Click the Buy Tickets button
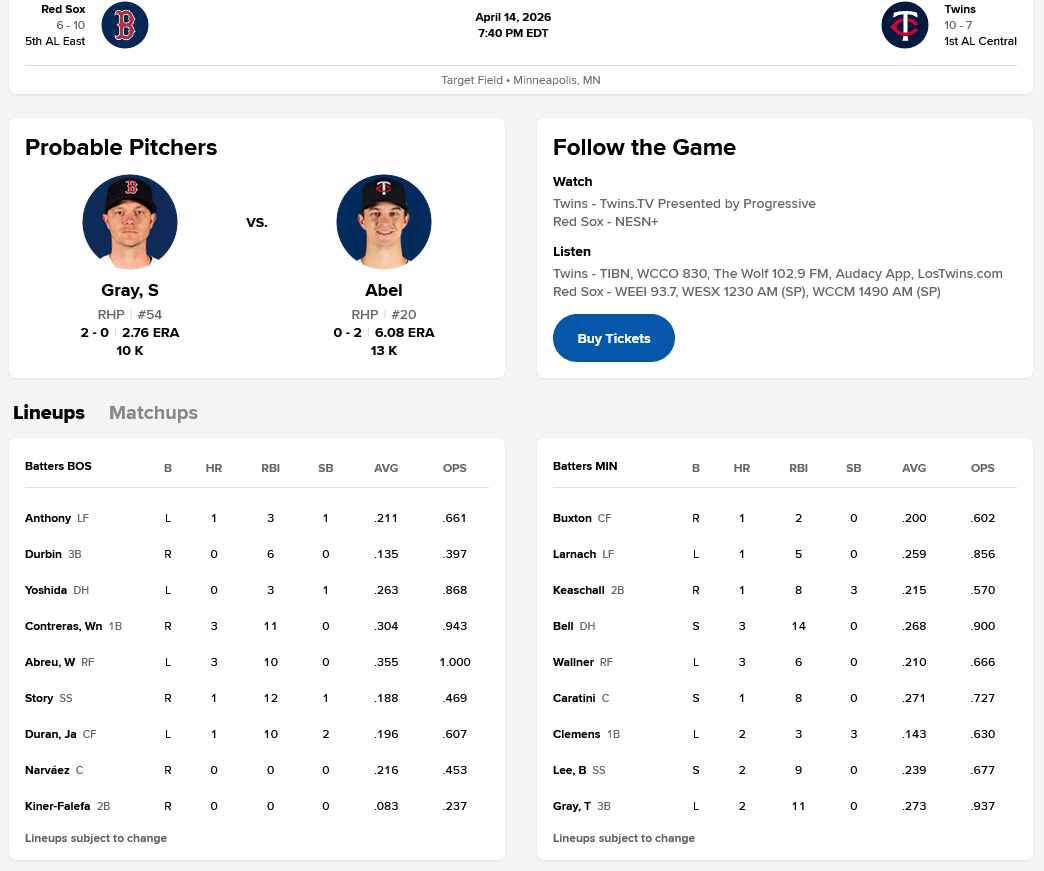Image resolution: width=1044 pixels, height=871 pixels. 614,338
